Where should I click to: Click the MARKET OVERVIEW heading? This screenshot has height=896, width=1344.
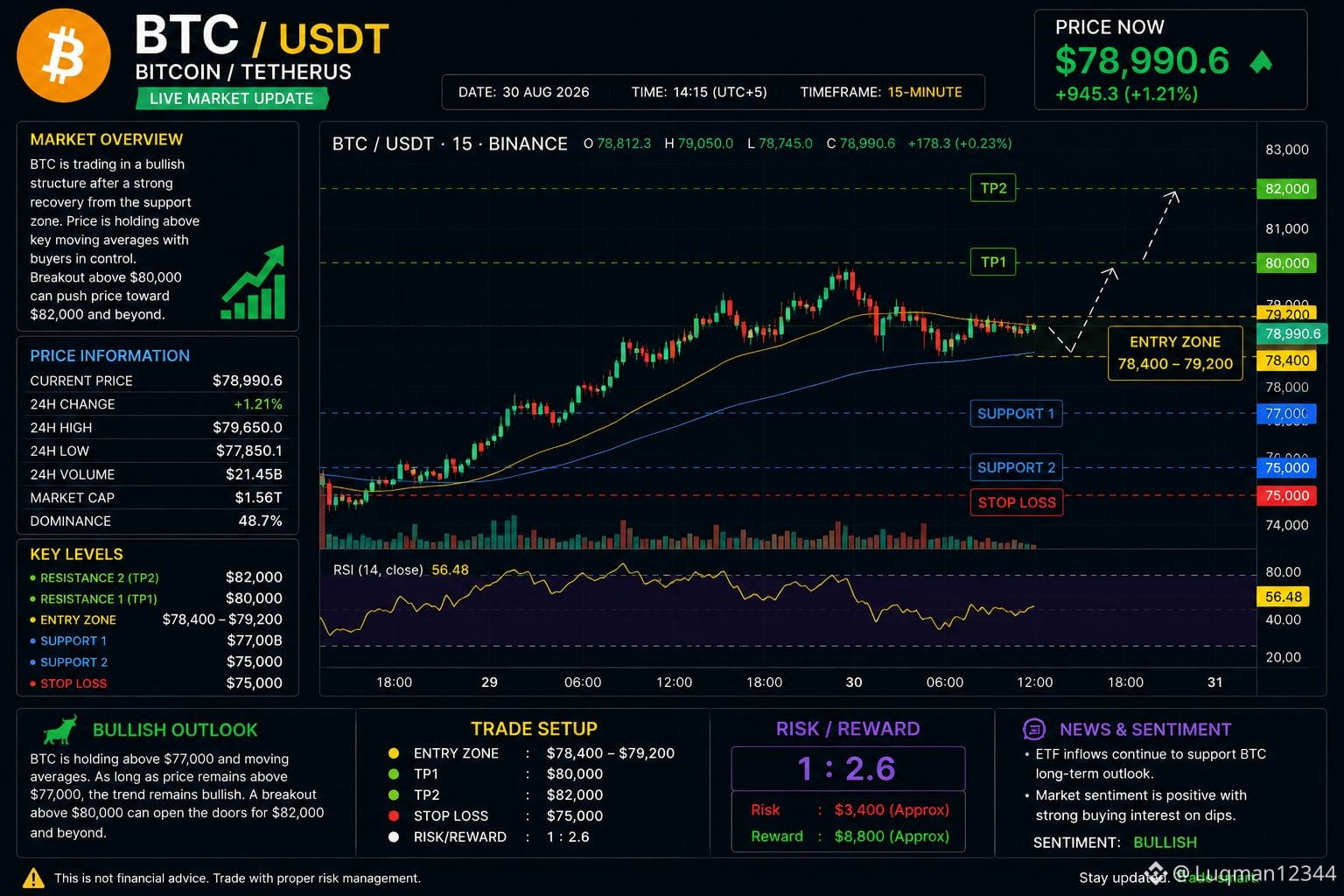107,139
